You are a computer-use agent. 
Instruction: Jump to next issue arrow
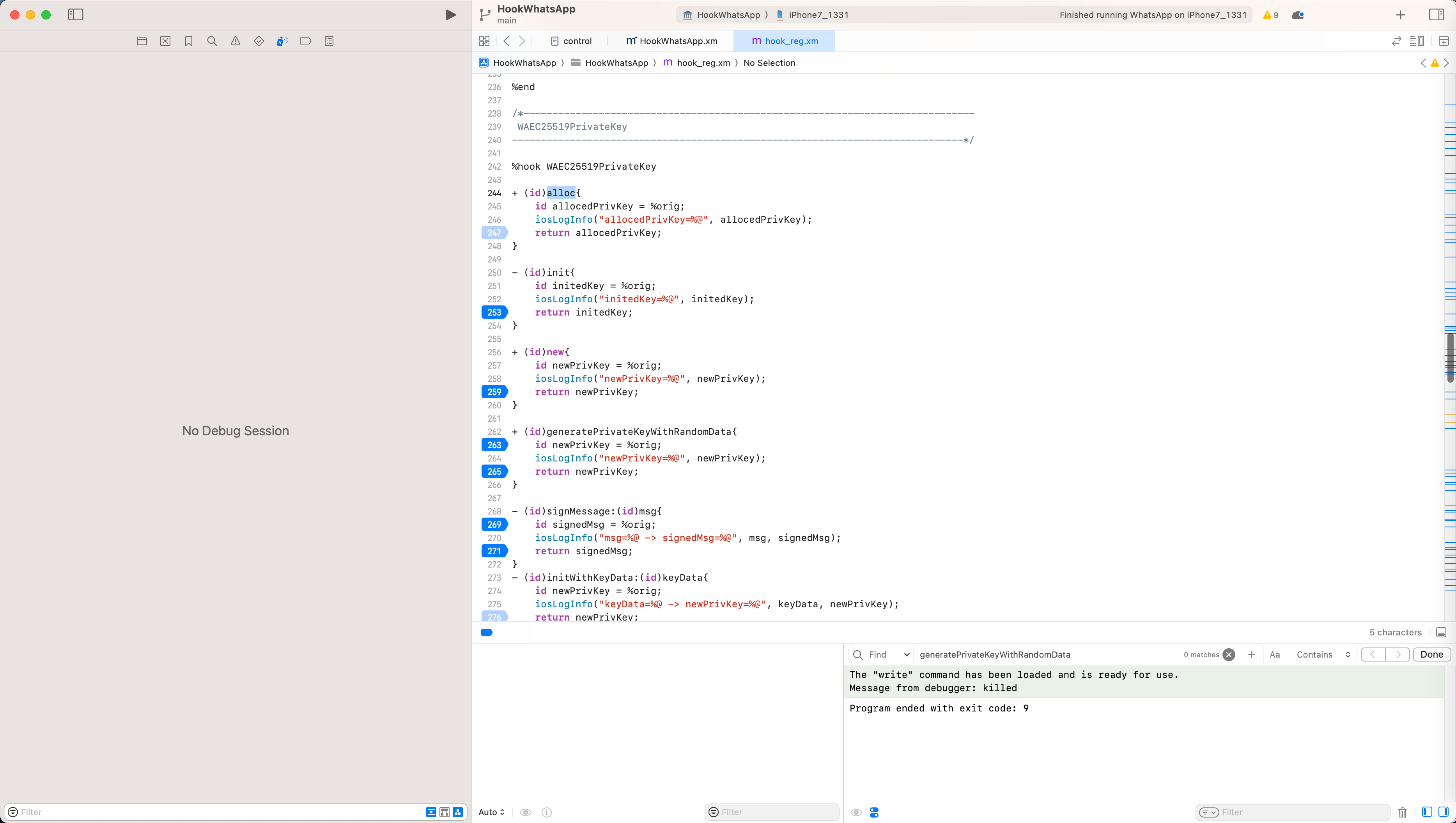tap(1446, 63)
